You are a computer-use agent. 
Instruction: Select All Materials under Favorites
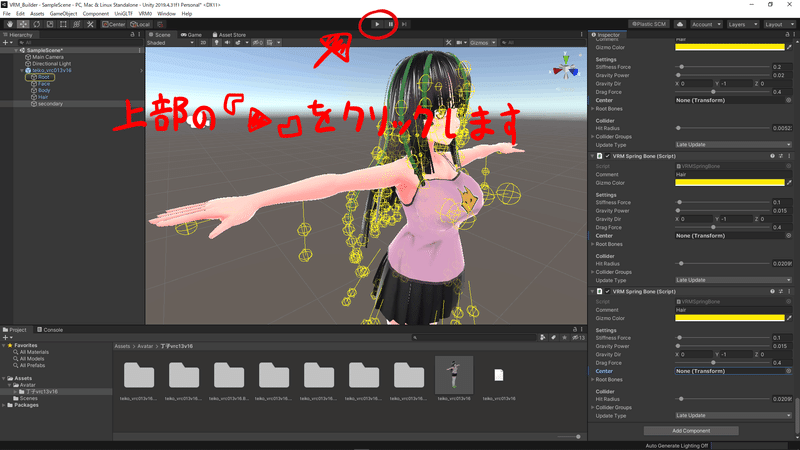[34, 352]
